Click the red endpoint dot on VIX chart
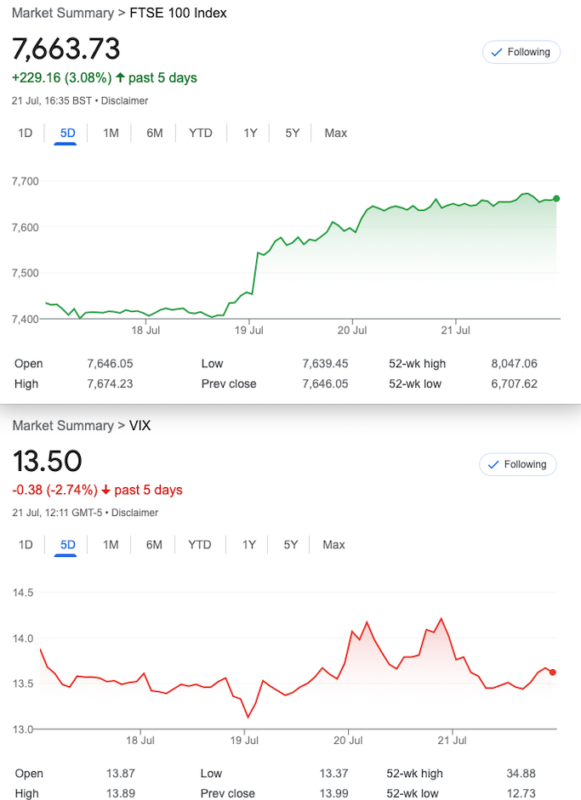 552,672
